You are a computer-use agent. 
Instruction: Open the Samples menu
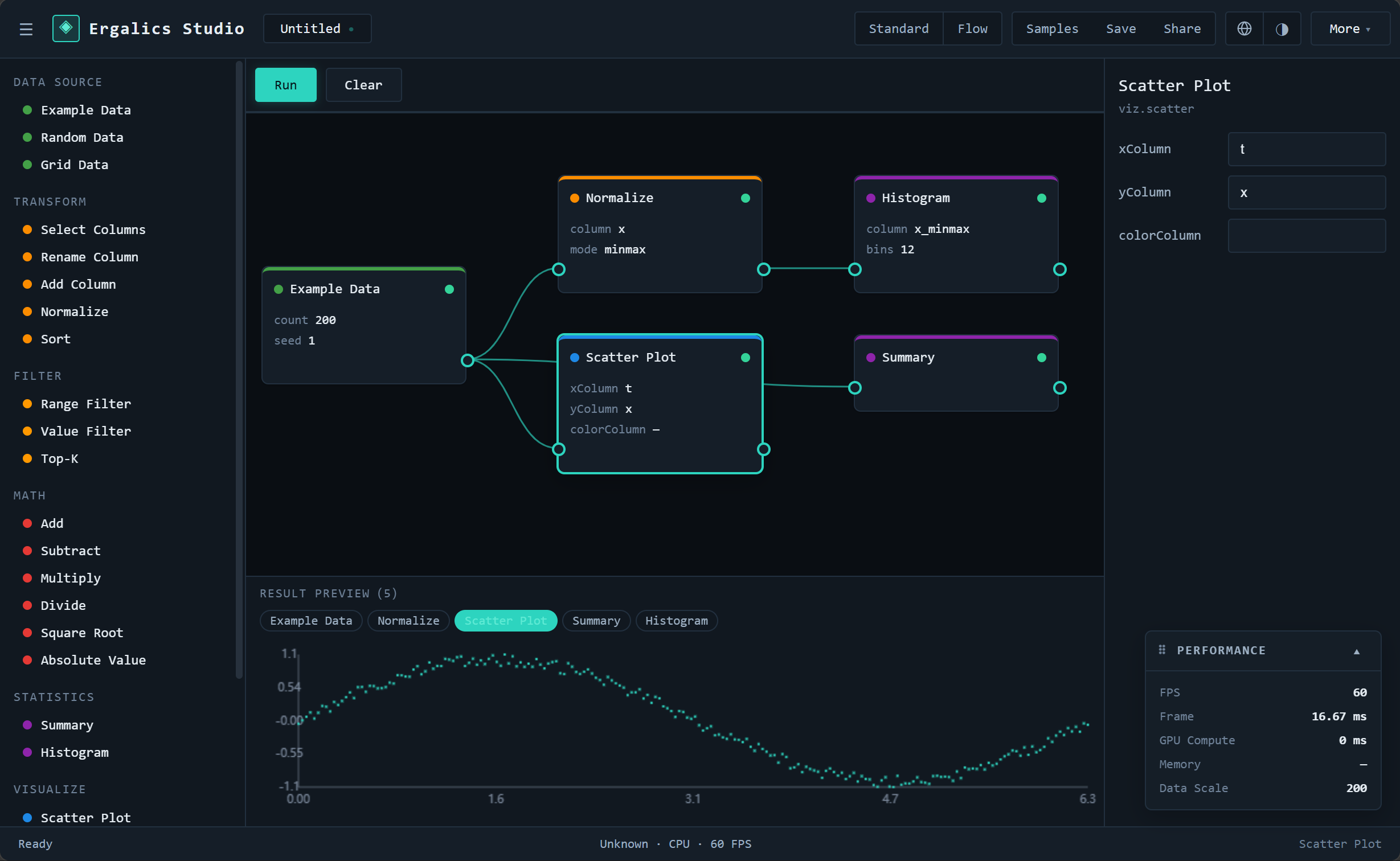pos(1052,28)
